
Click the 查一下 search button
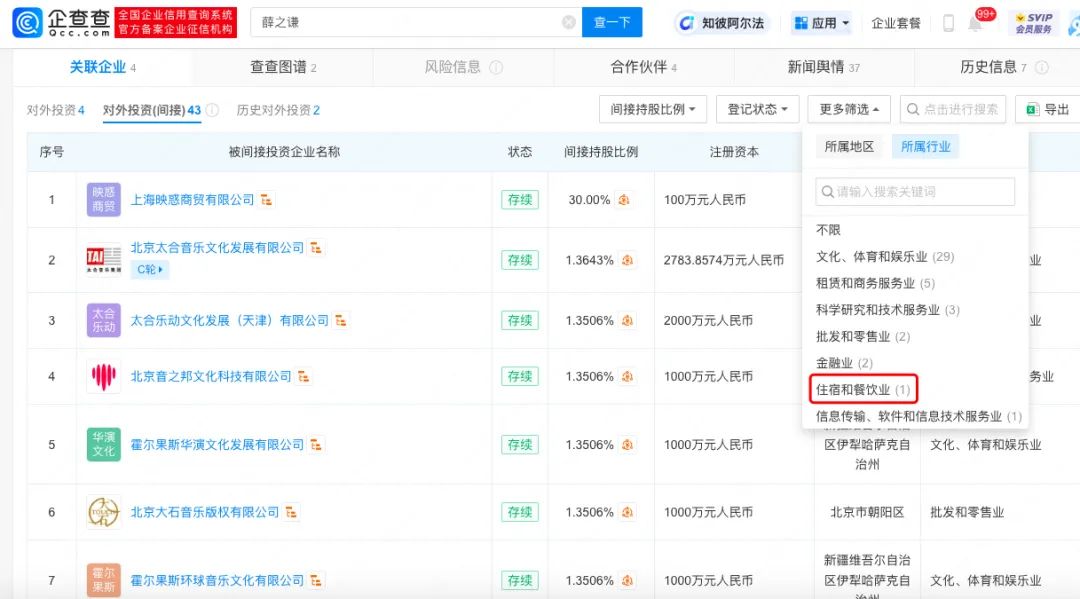coord(612,22)
